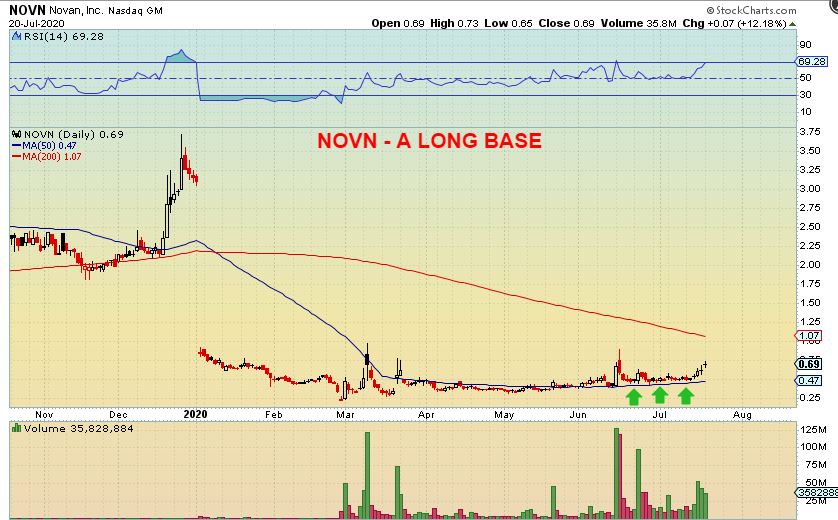Click the MA(200) 1.07 legend entry

(51, 157)
